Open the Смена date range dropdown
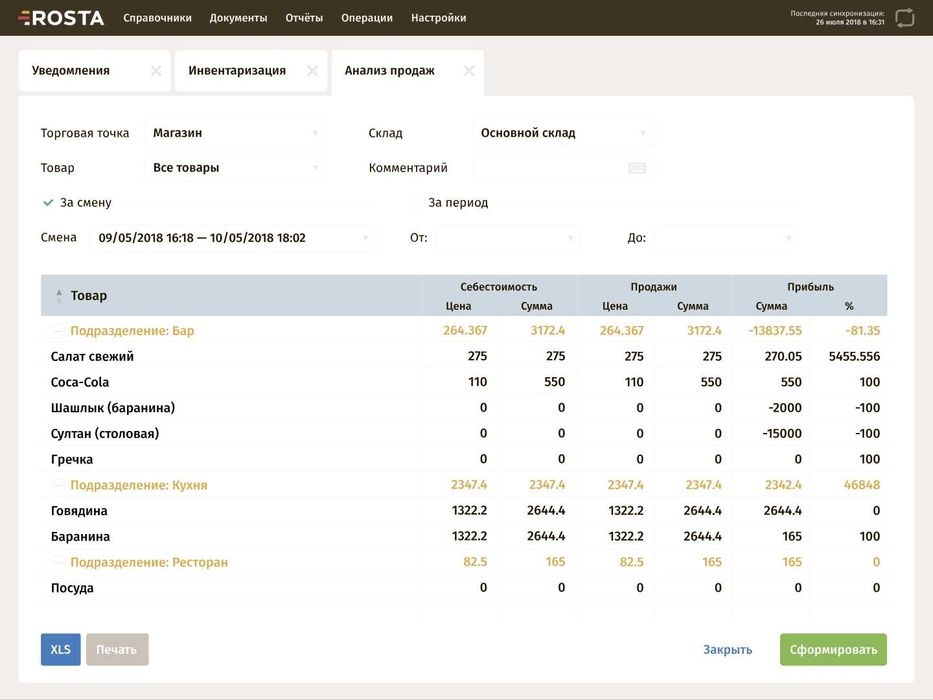 point(230,238)
